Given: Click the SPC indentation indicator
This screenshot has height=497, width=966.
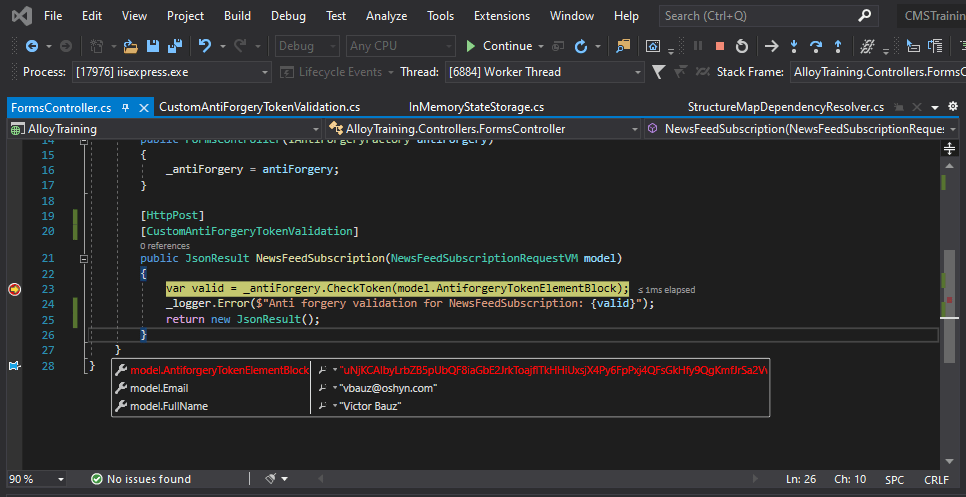Looking at the screenshot, I should pos(894,479).
